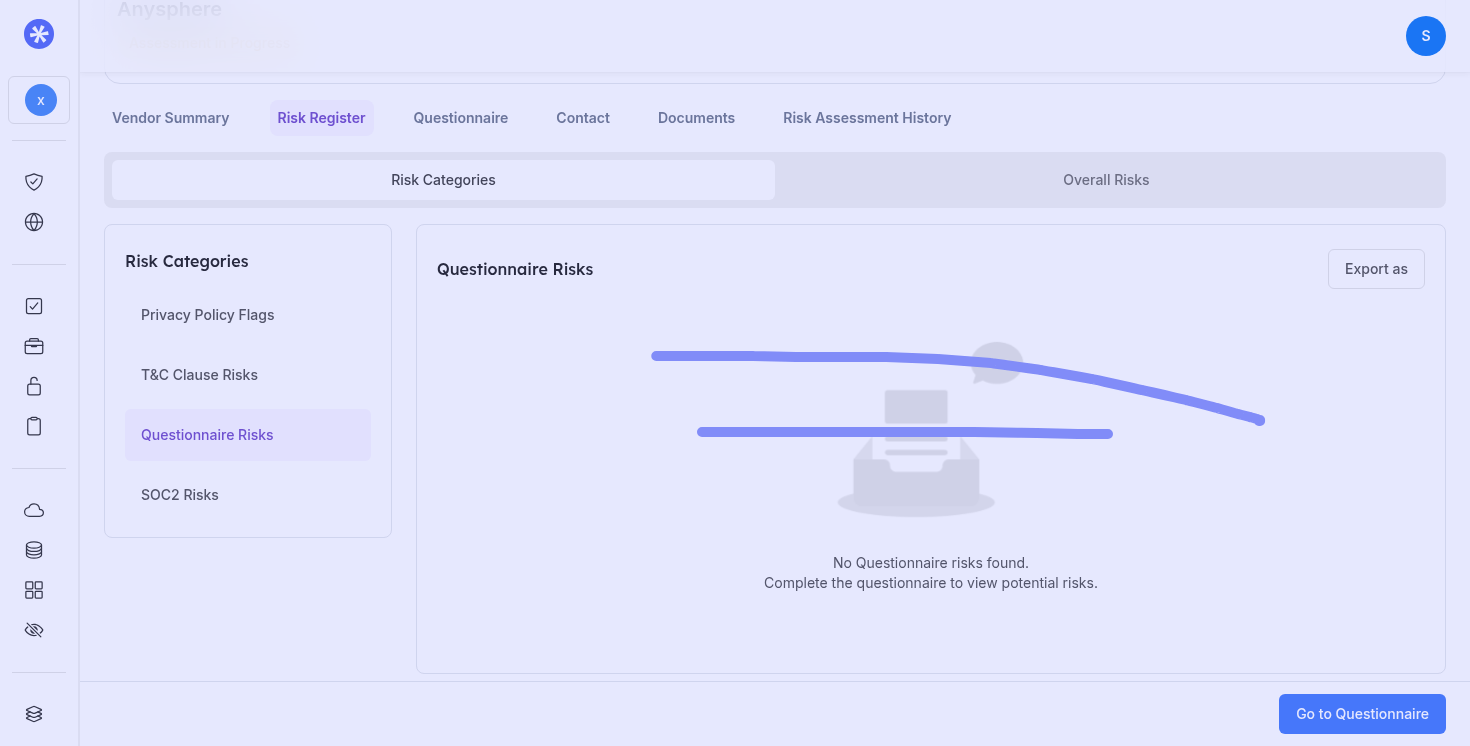Click the asterisk app logo

(39, 35)
